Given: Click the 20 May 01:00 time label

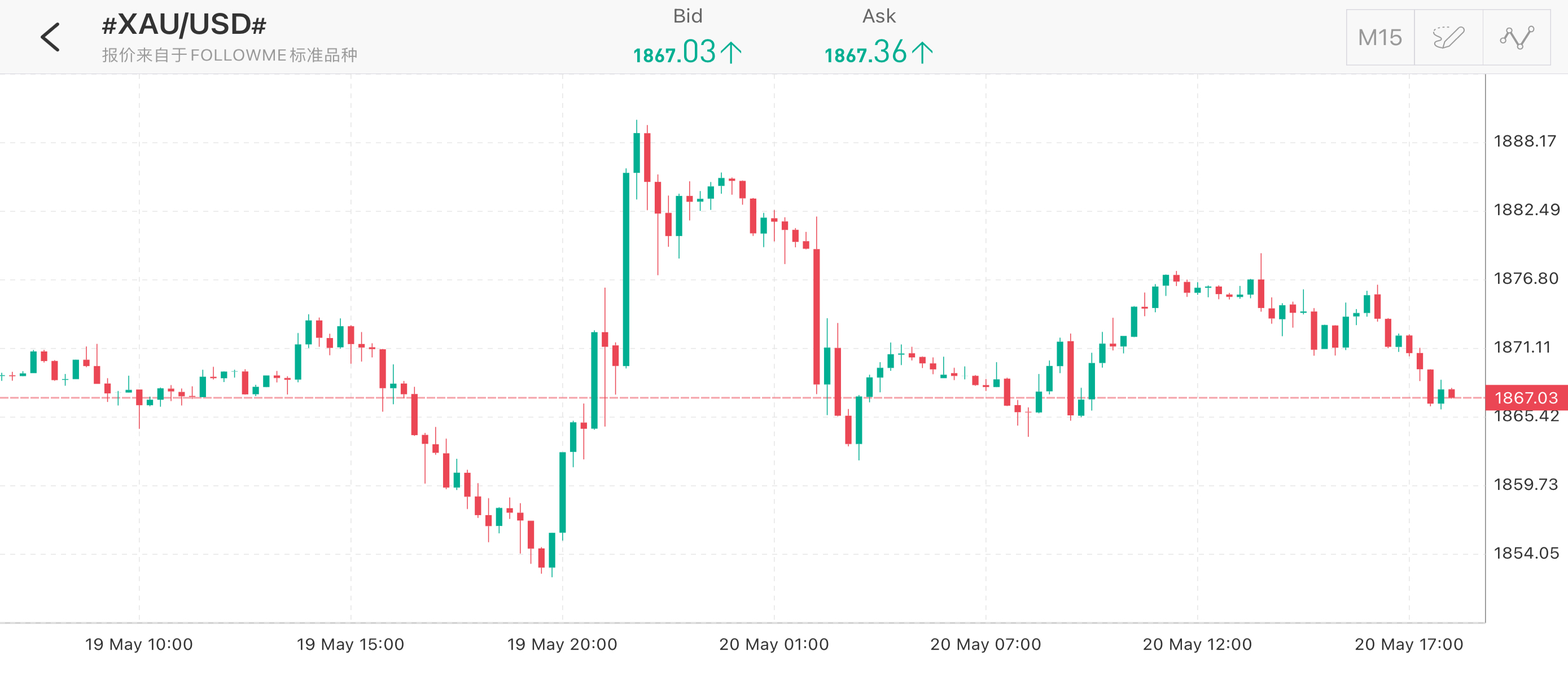Looking at the screenshot, I should point(774,644).
